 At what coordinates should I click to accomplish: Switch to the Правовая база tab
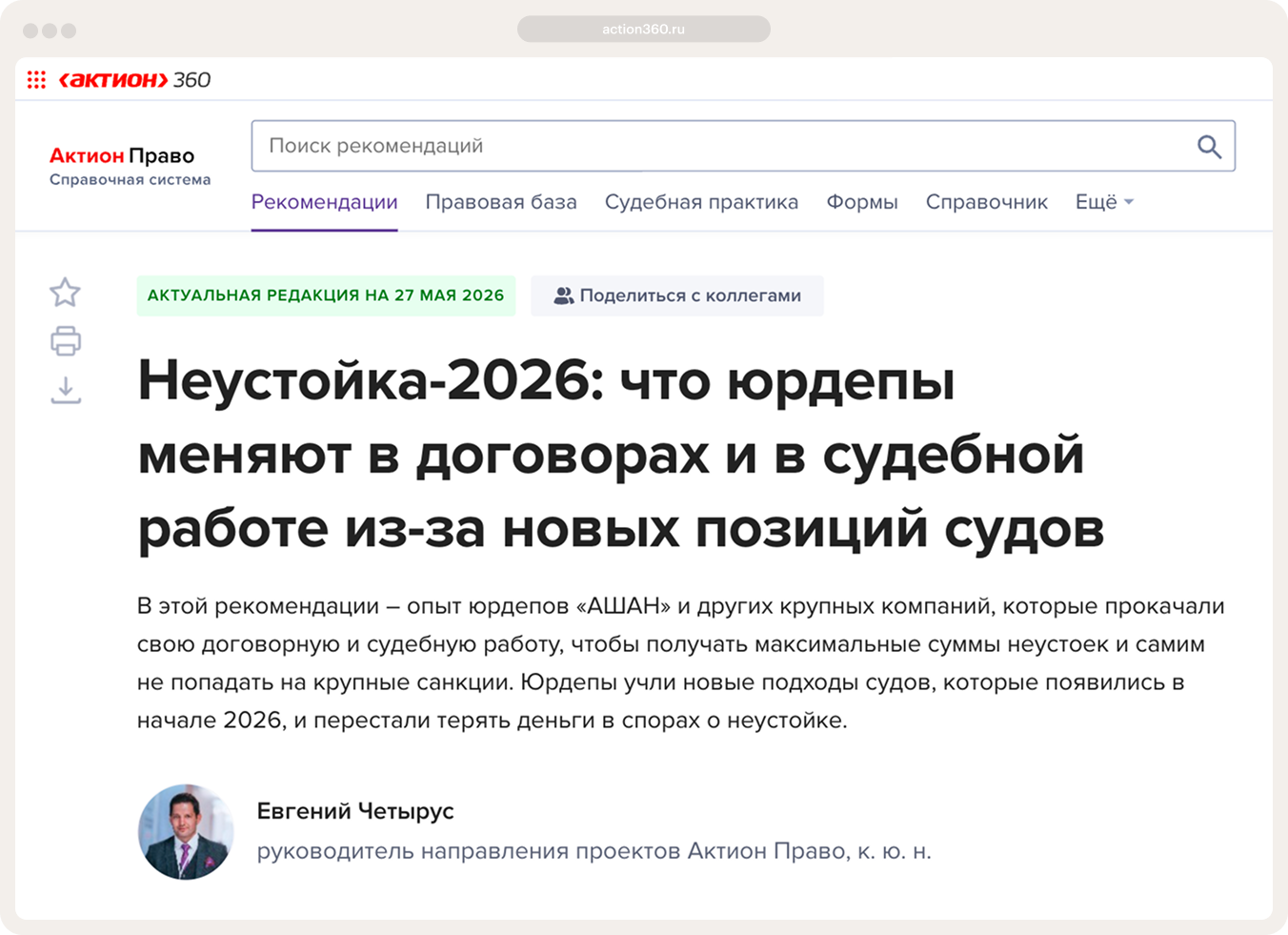(501, 202)
